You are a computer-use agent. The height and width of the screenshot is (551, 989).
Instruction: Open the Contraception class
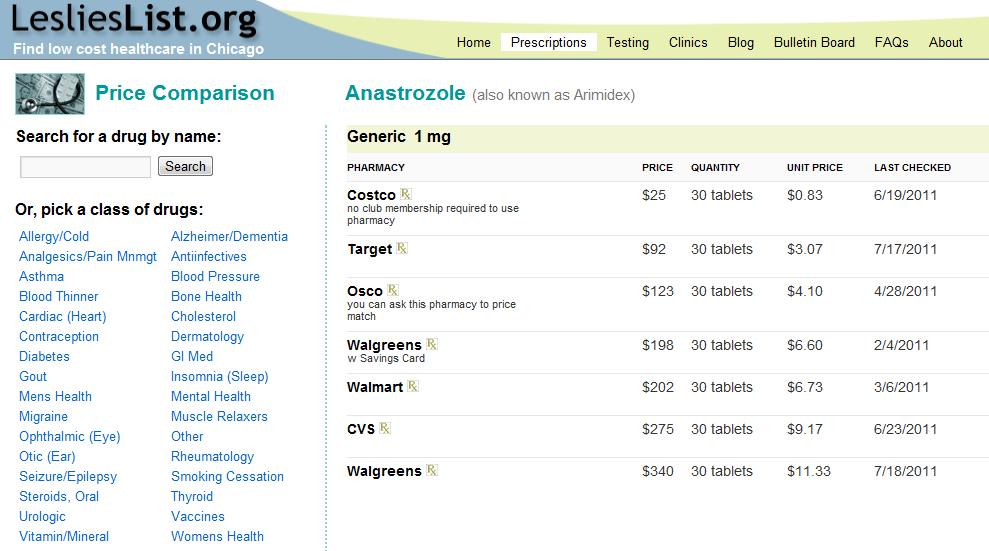click(x=59, y=337)
